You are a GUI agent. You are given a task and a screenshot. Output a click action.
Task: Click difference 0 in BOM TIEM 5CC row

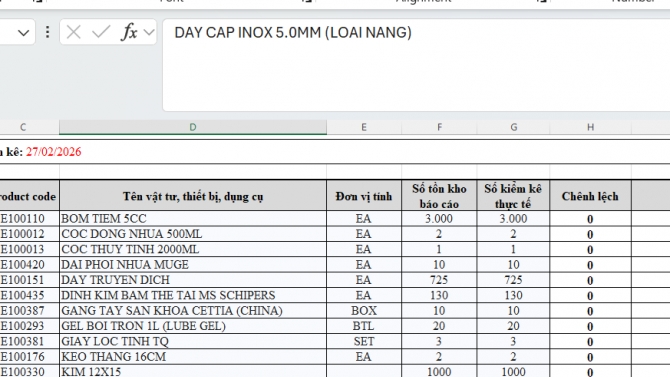590,218
